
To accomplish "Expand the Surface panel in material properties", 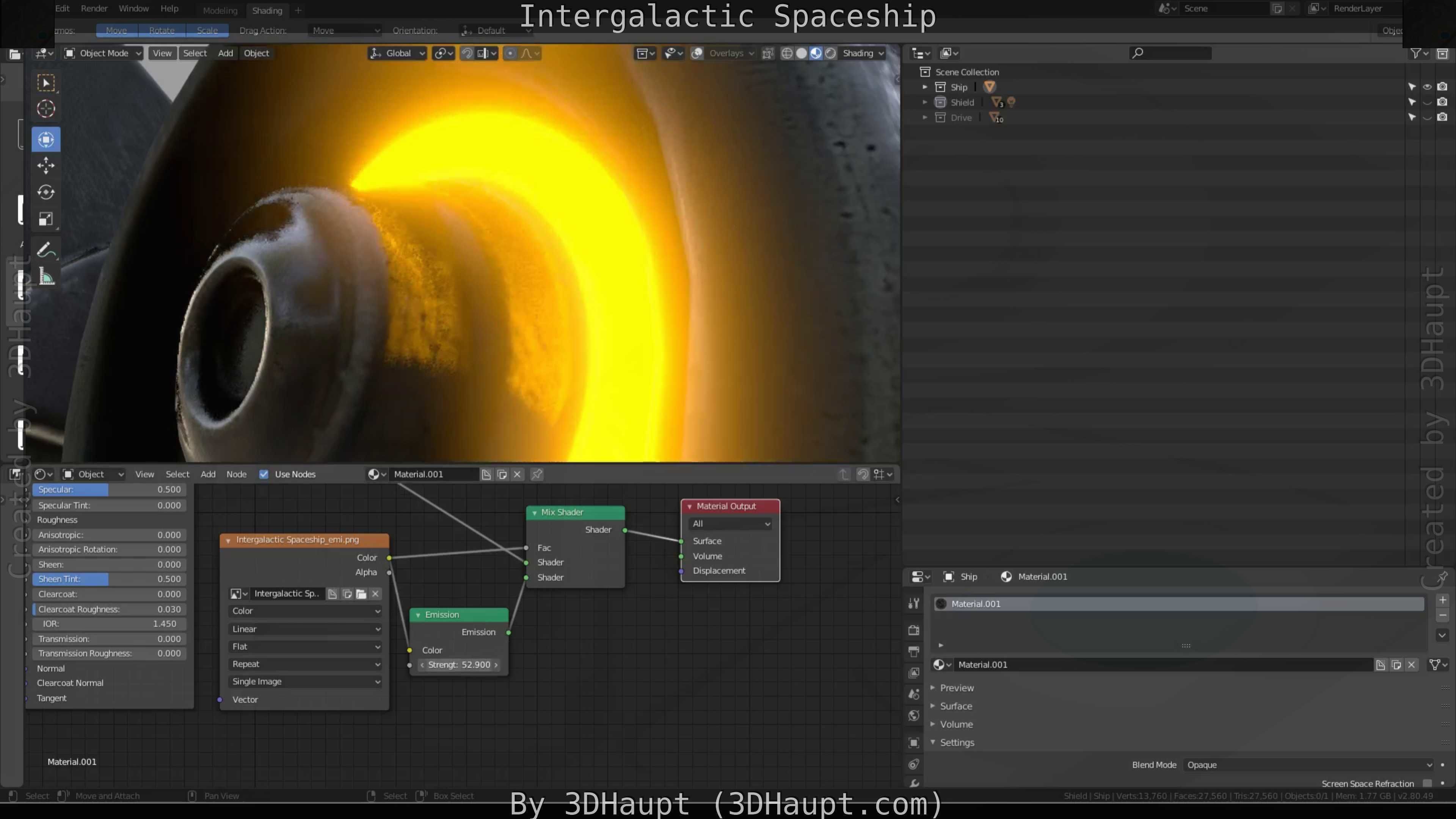I will click(956, 706).
